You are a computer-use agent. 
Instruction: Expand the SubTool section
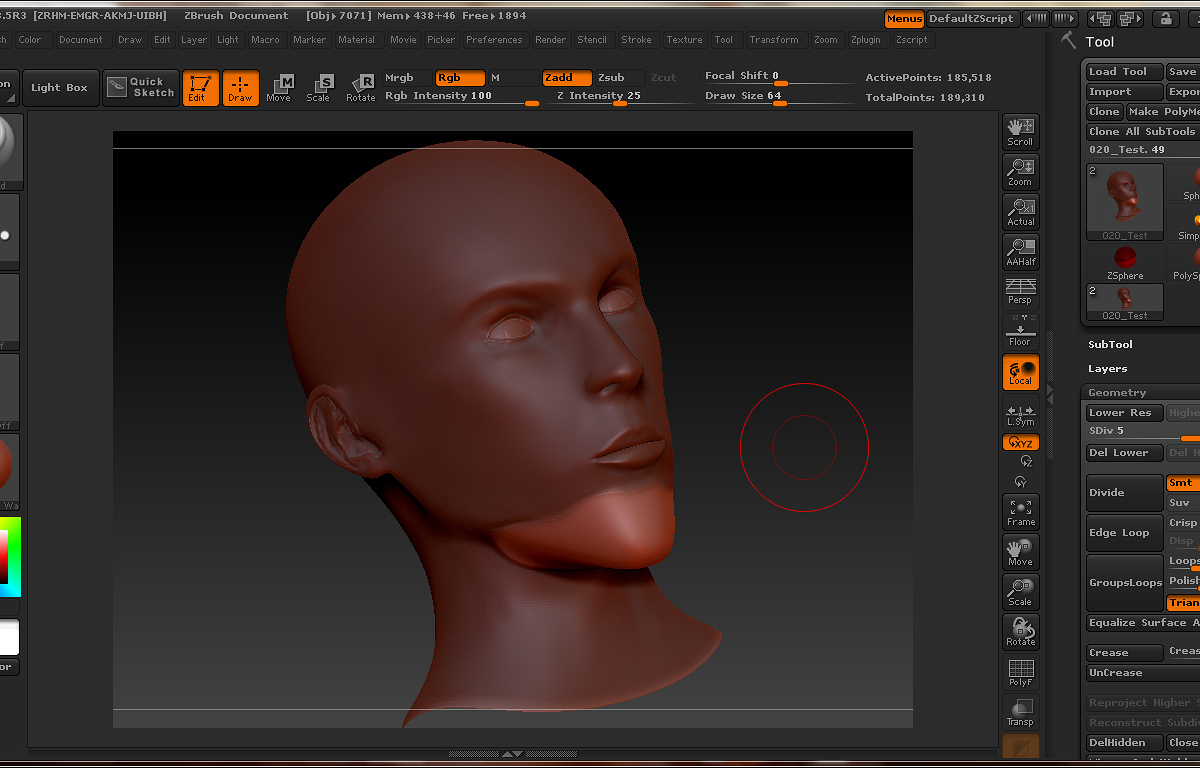(x=1110, y=344)
